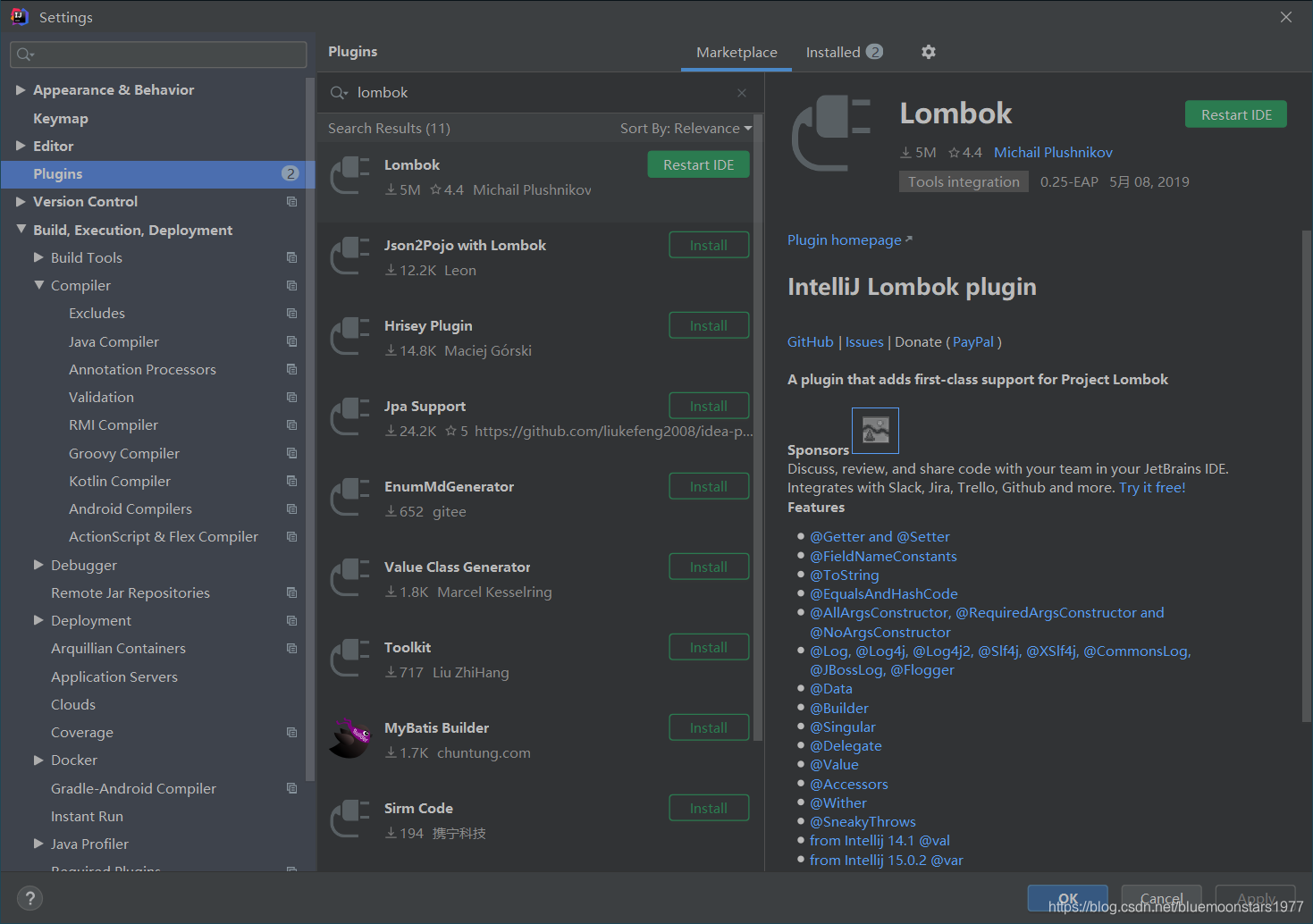Open the Sort By: Relevance dropdown

[686, 129]
